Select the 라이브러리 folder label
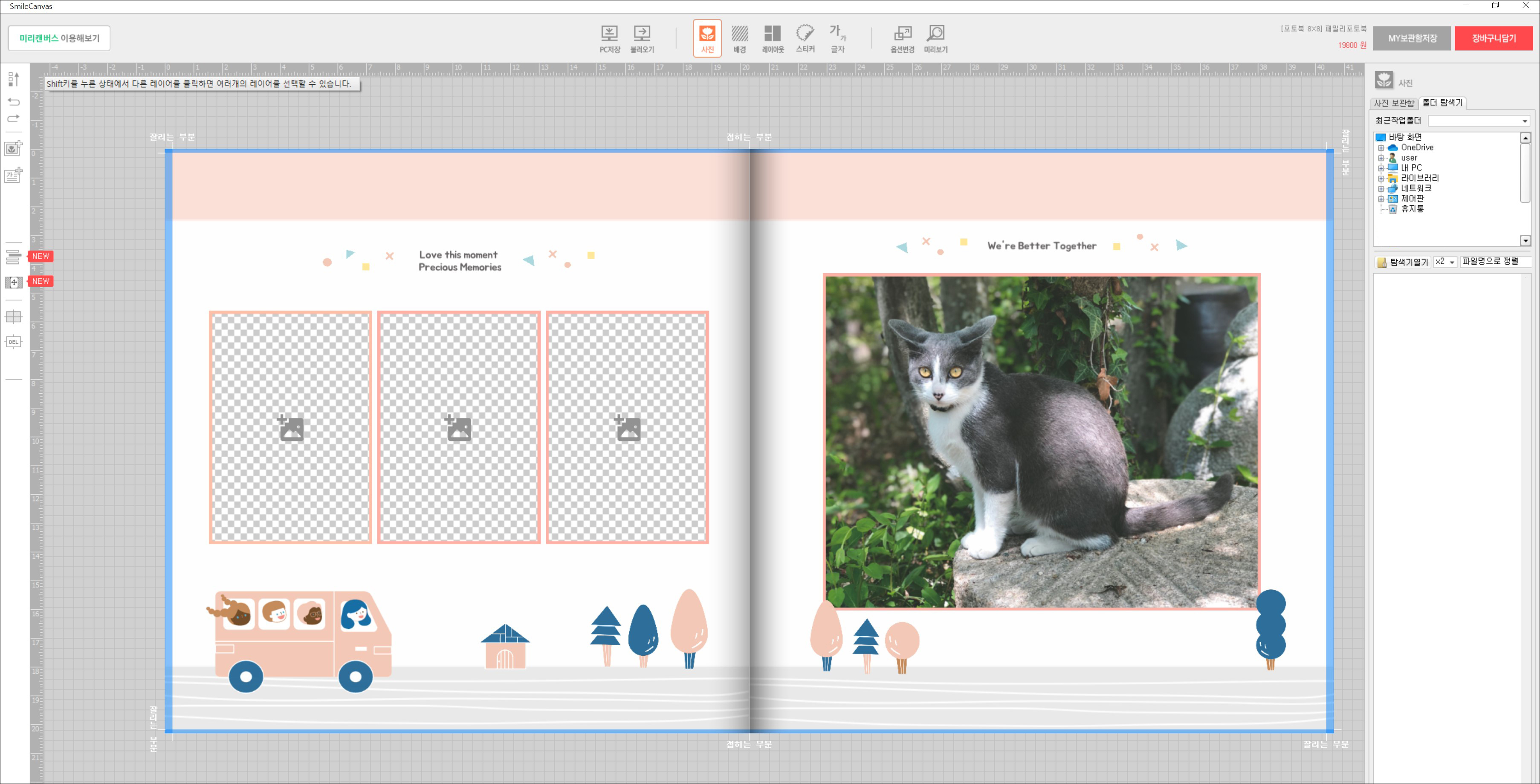The width and height of the screenshot is (1540, 784). 1420,178
